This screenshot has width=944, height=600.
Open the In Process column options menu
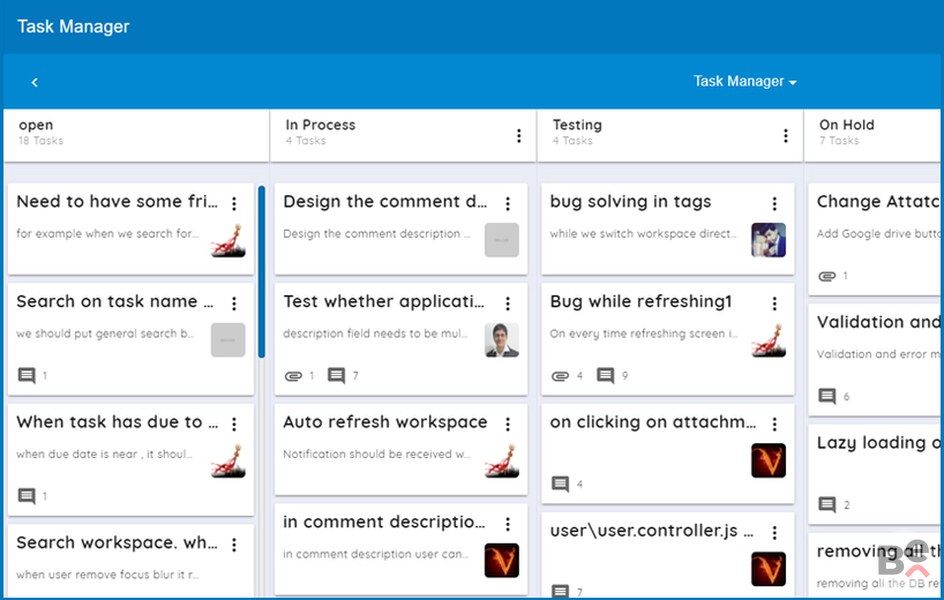tap(518, 136)
